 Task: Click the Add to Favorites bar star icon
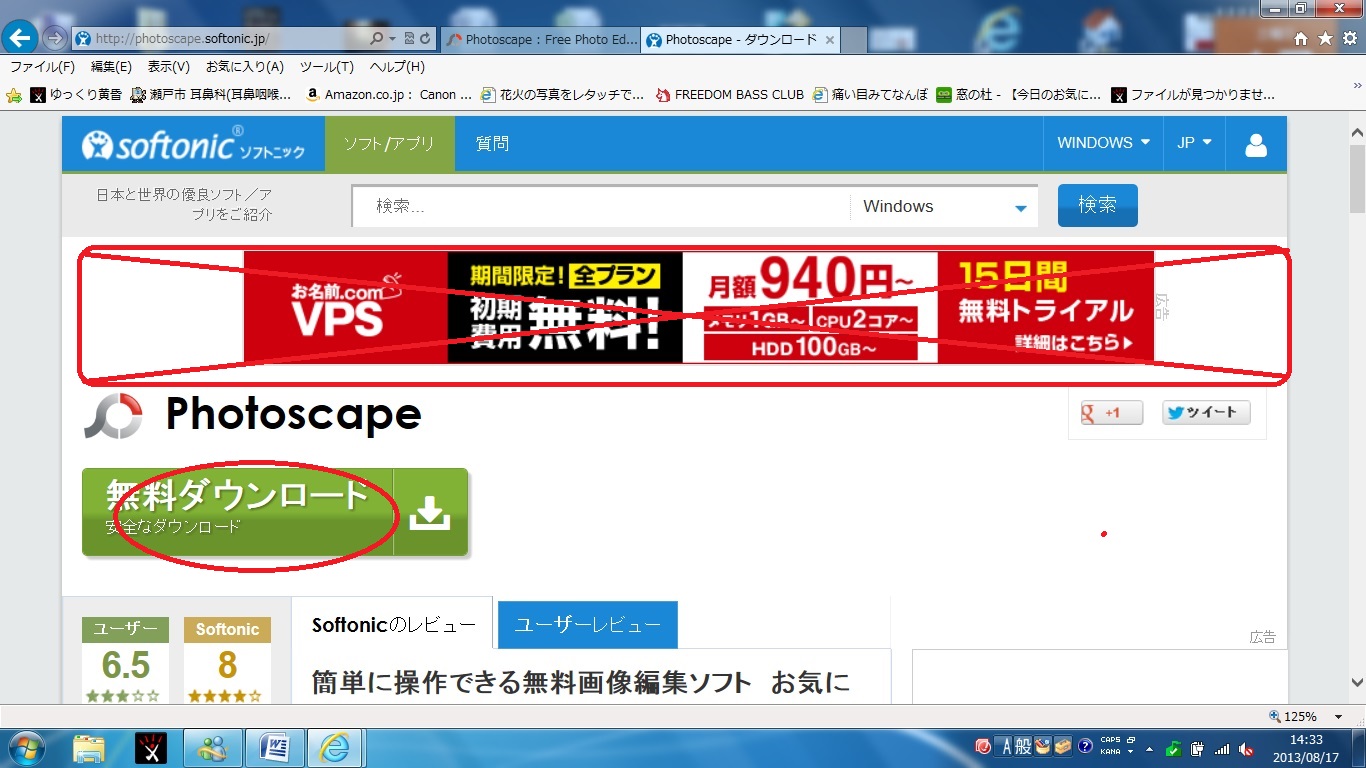pos(14,95)
